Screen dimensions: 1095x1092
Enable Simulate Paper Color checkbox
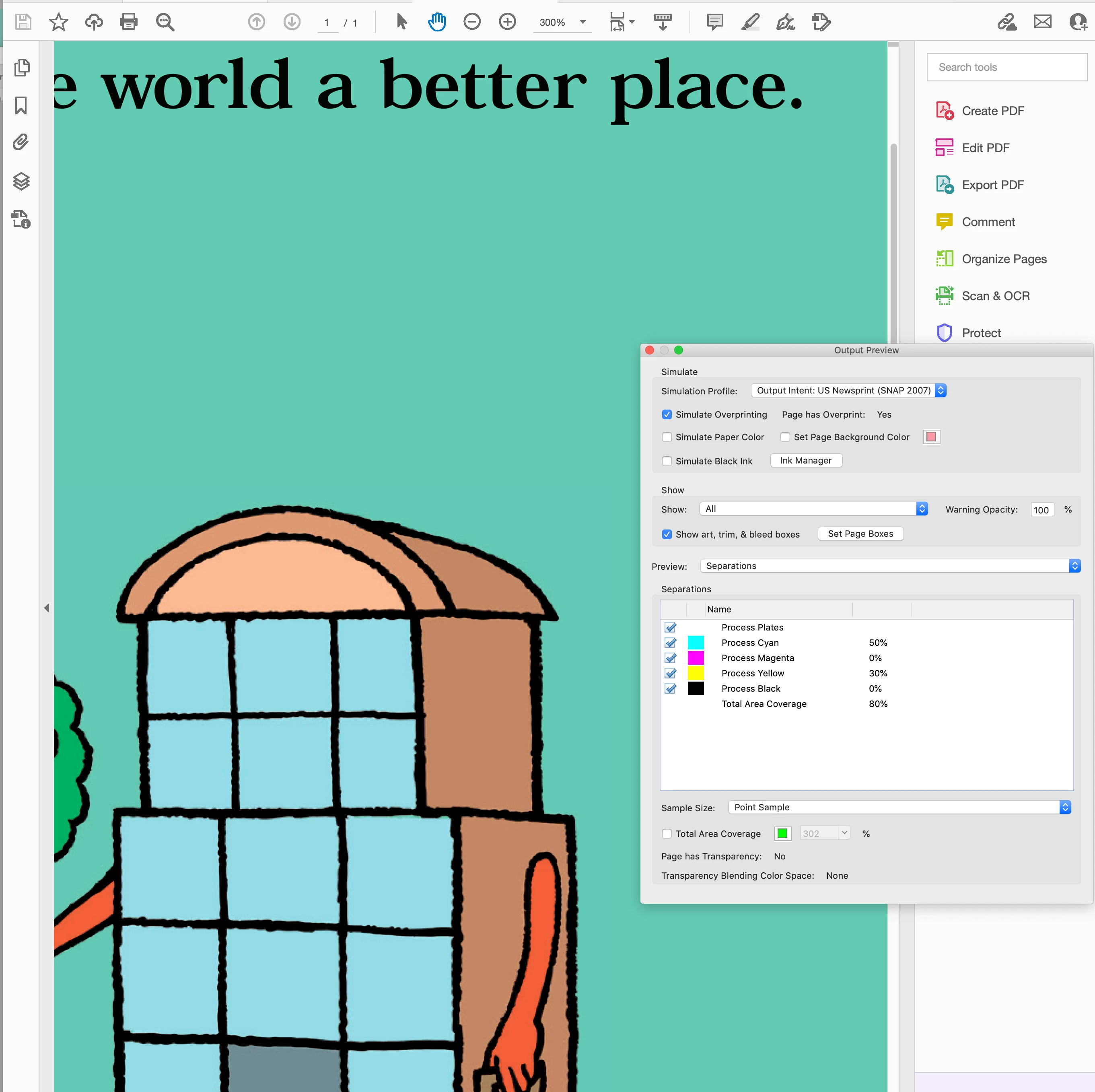coord(667,437)
